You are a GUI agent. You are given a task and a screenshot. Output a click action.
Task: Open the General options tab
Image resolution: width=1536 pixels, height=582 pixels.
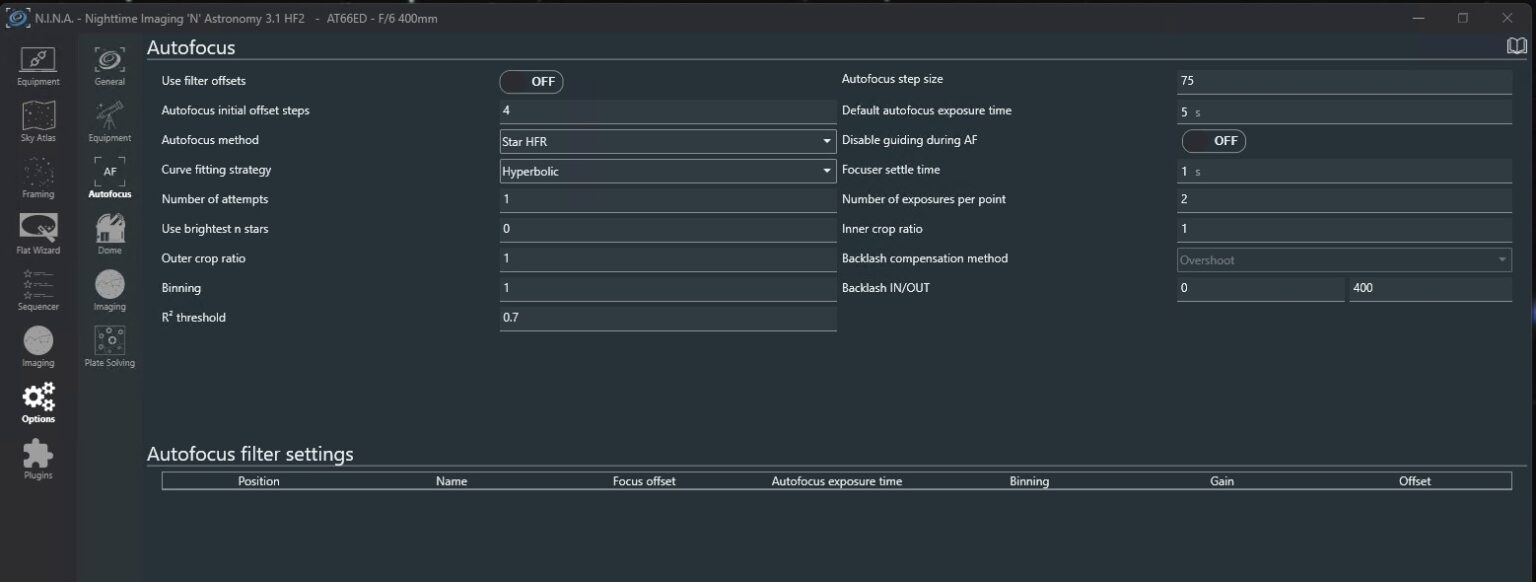click(x=109, y=63)
